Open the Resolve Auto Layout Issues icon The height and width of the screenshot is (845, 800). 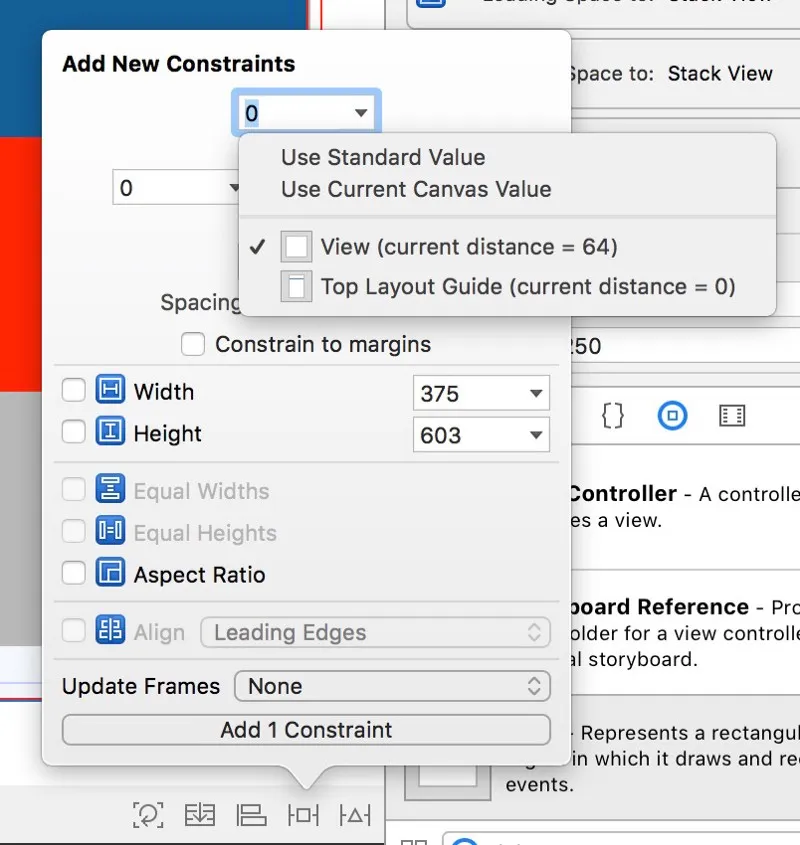coord(355,815)
